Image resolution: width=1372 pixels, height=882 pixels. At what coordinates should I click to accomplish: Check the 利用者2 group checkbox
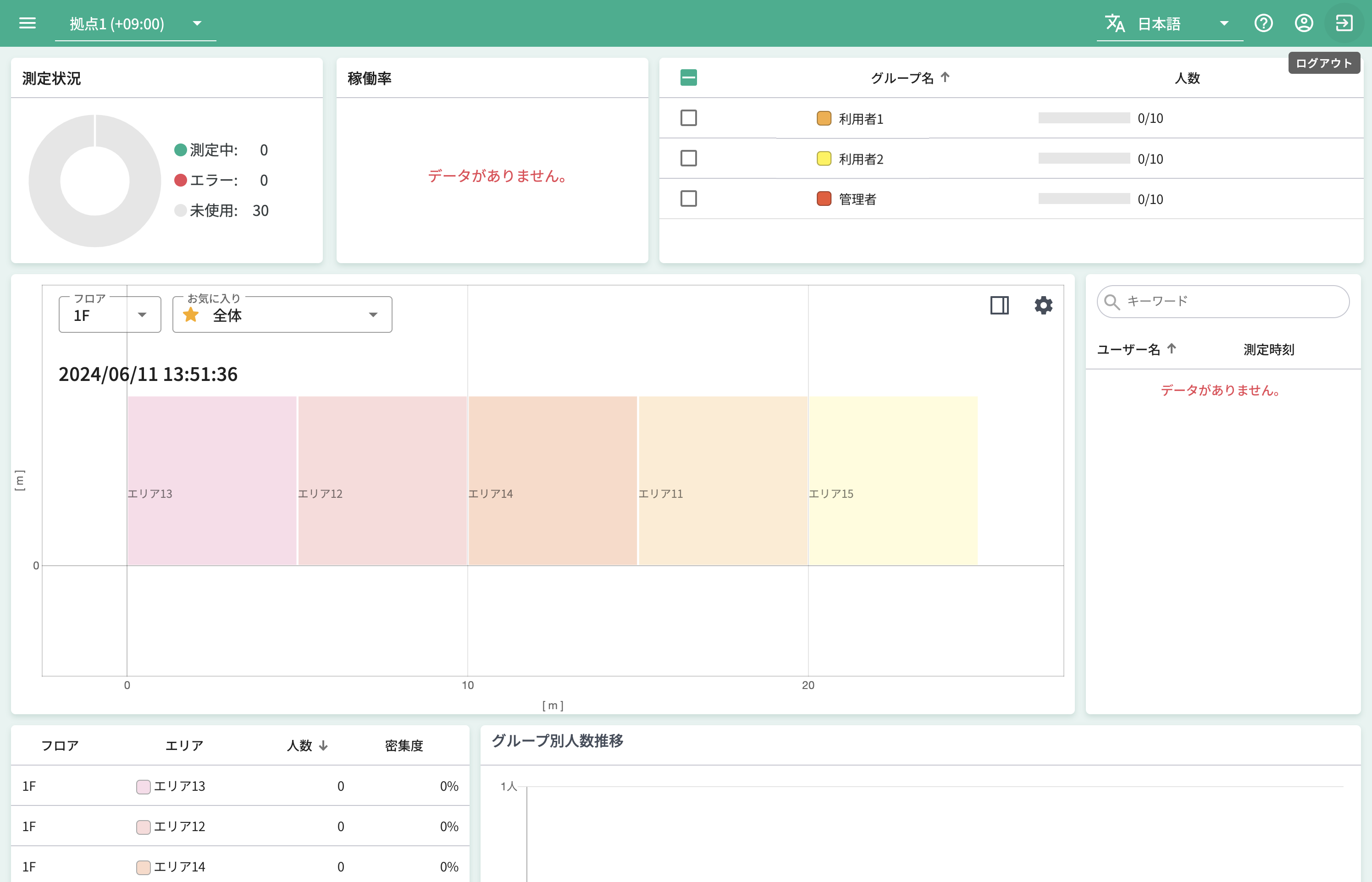pyautogui.click(x=688, y=158)
